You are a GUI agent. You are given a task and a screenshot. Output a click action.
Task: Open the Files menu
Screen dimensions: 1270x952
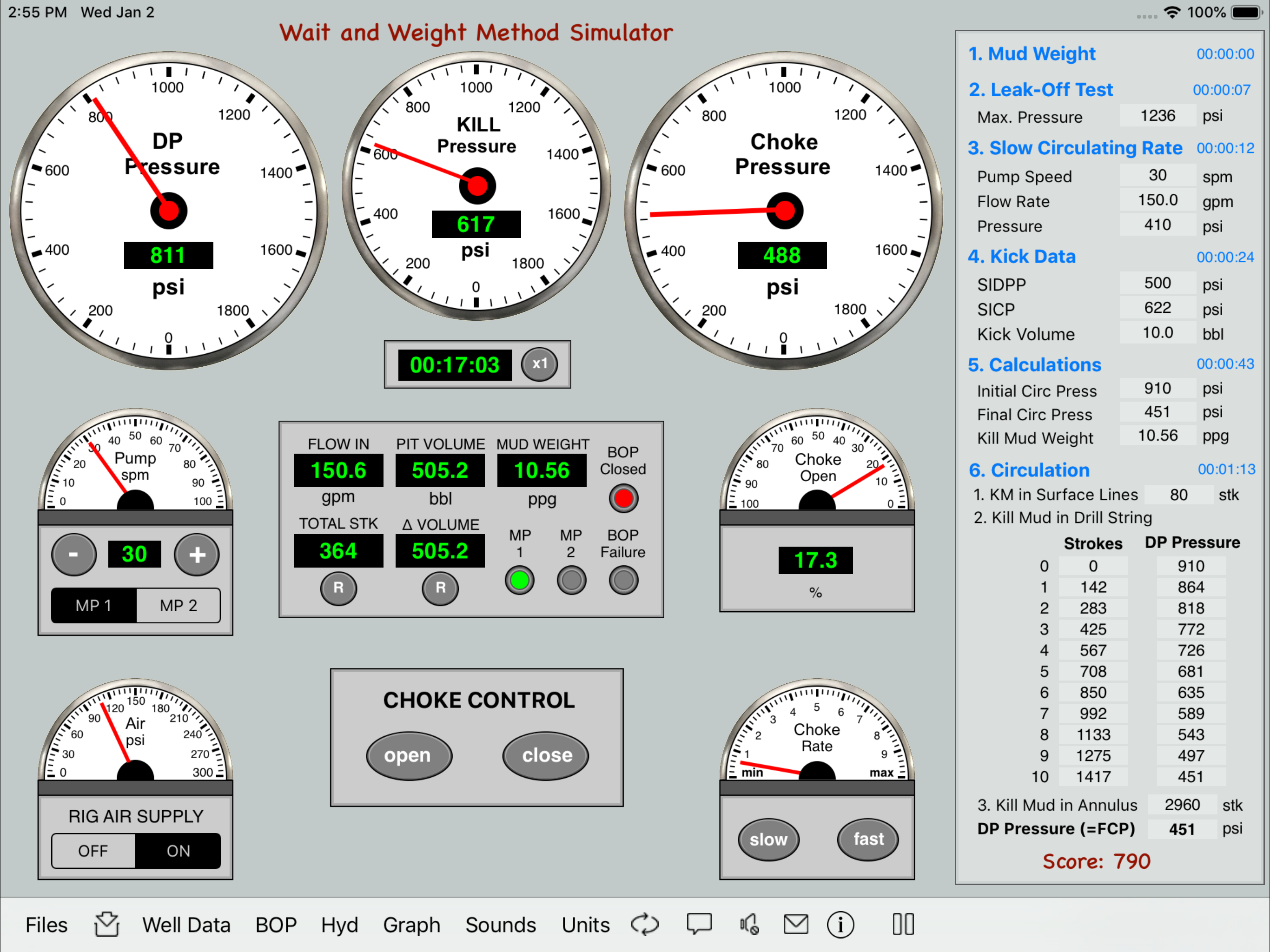[x=46, y=925]
